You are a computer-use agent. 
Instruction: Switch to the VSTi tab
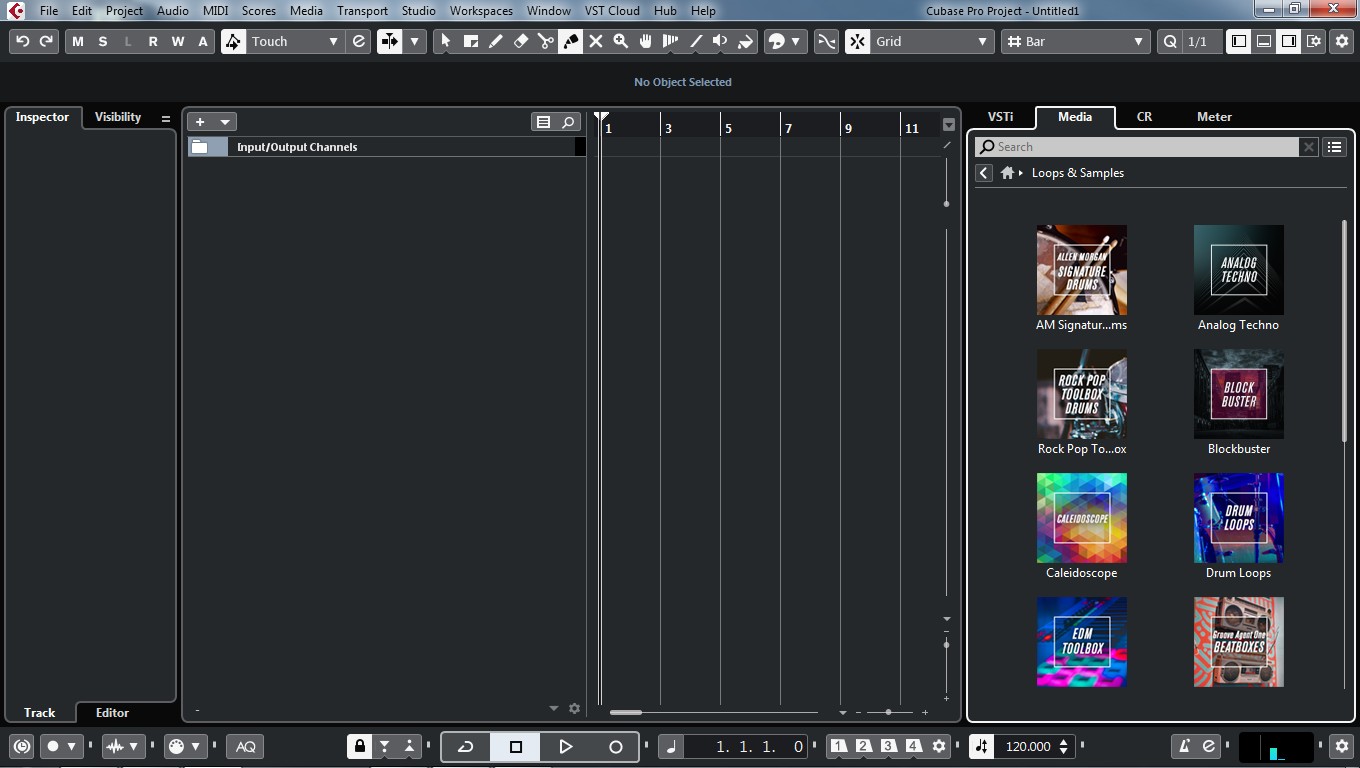coord(1001,117)
